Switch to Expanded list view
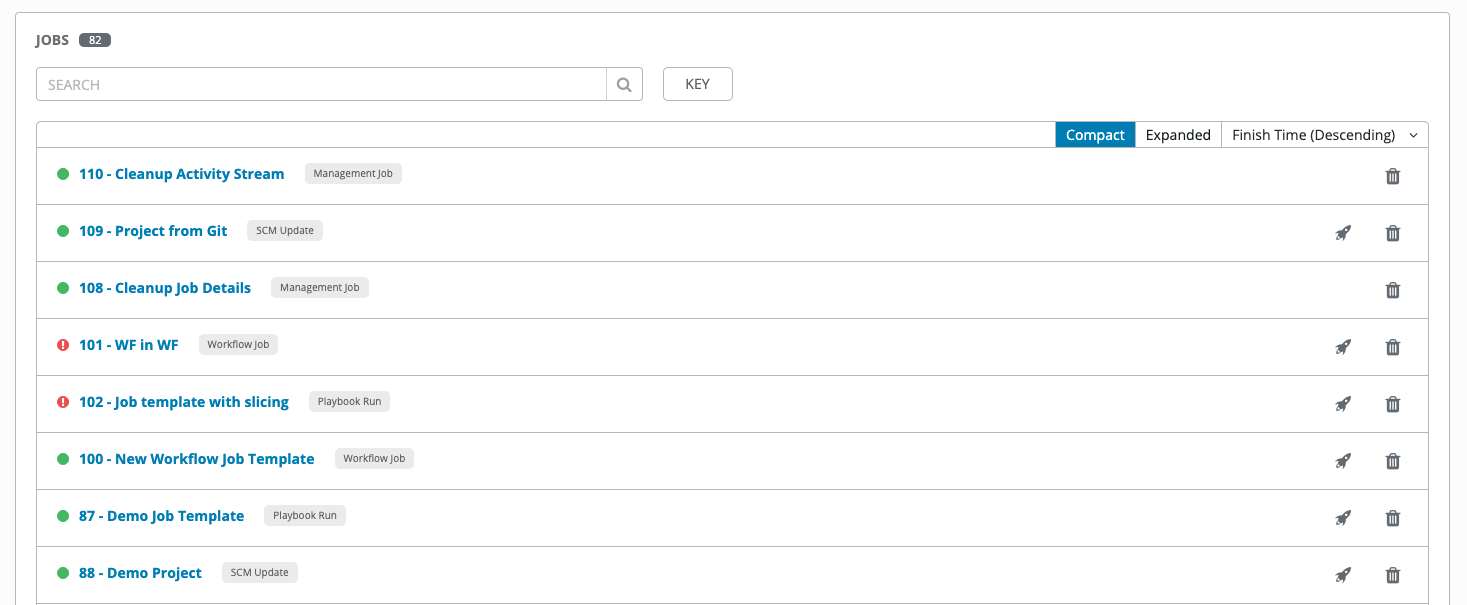This screenshot has height=605, width=1467. [x=1178, y=135]
